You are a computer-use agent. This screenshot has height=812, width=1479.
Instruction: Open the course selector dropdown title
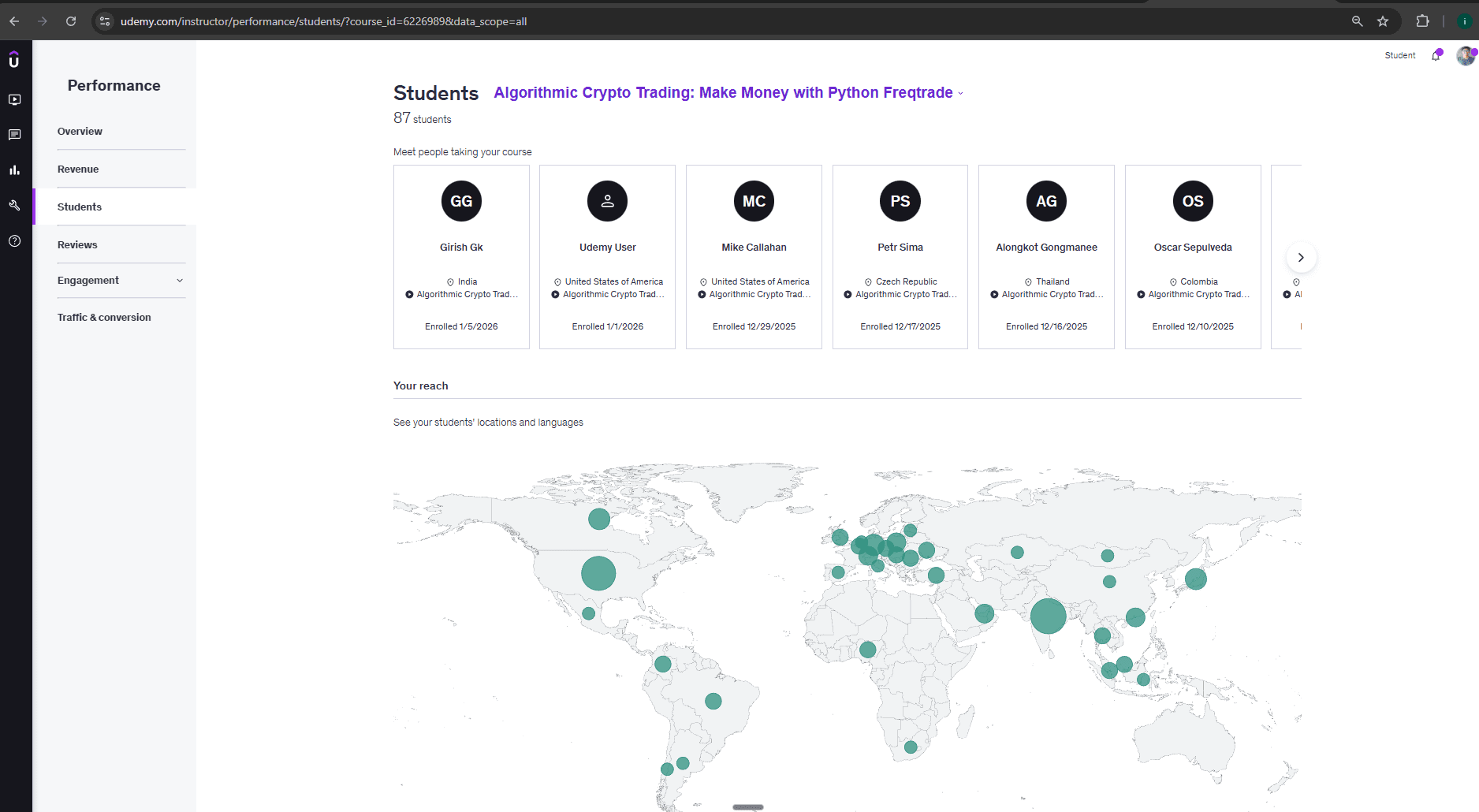click(x=728, y=93)
